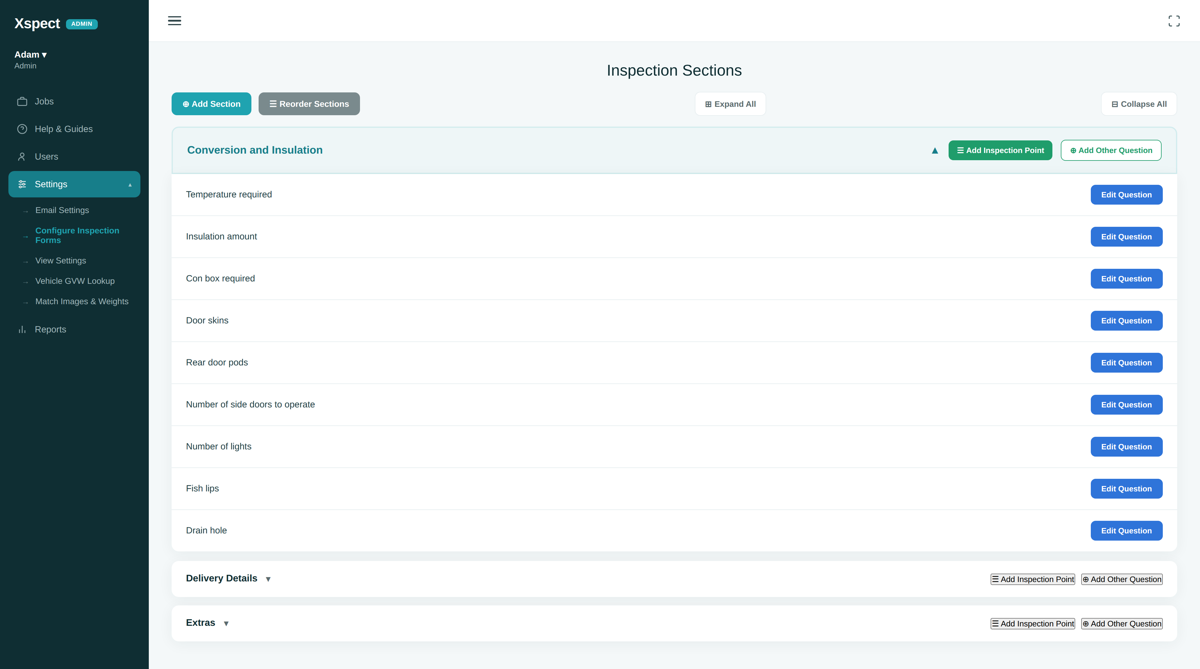Edit Number of side doors question
The image size is (1200, 669).
coord(1126,405)
